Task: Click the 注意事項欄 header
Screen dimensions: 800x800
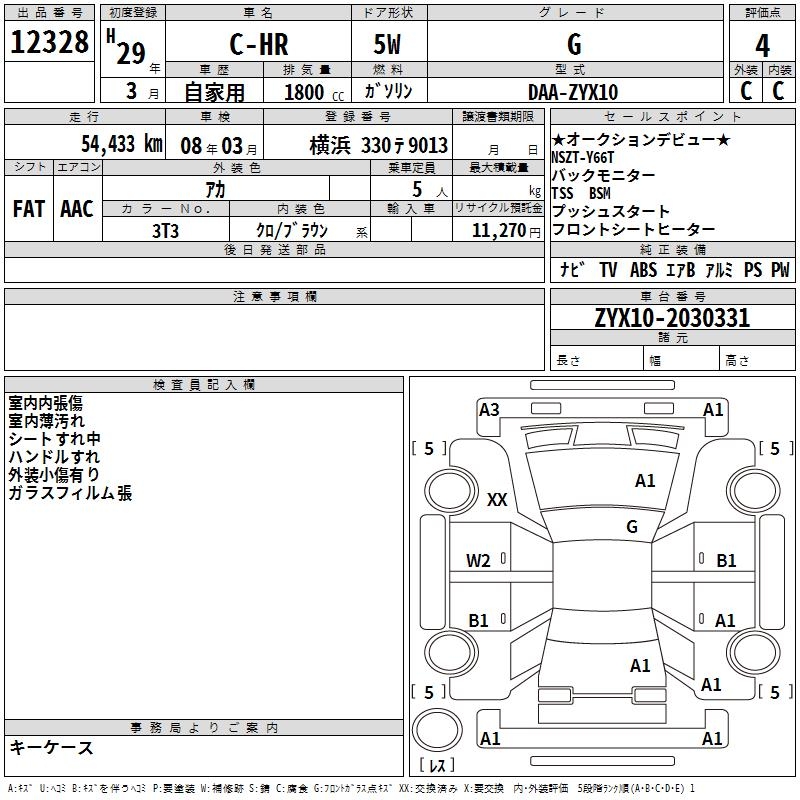Action: [x=275, y=296]
